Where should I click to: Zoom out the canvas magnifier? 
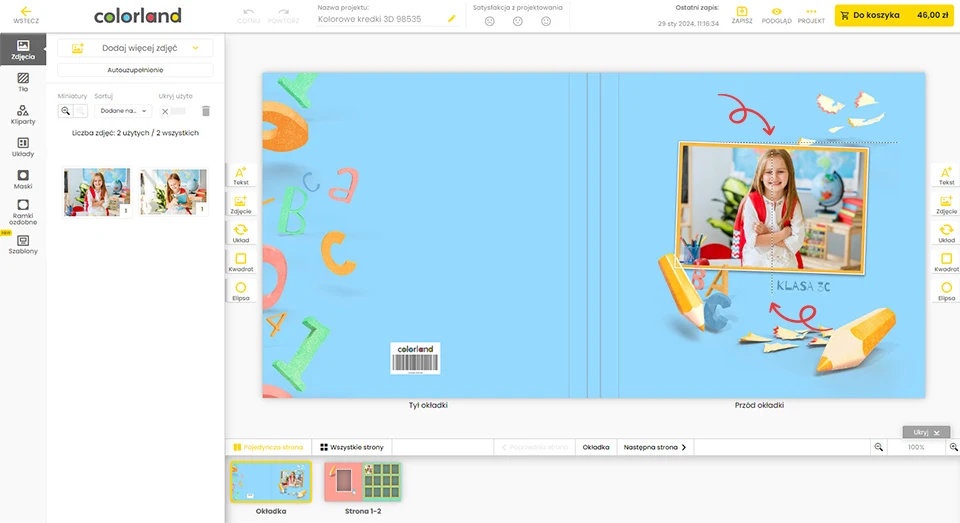tap(879, 447)
